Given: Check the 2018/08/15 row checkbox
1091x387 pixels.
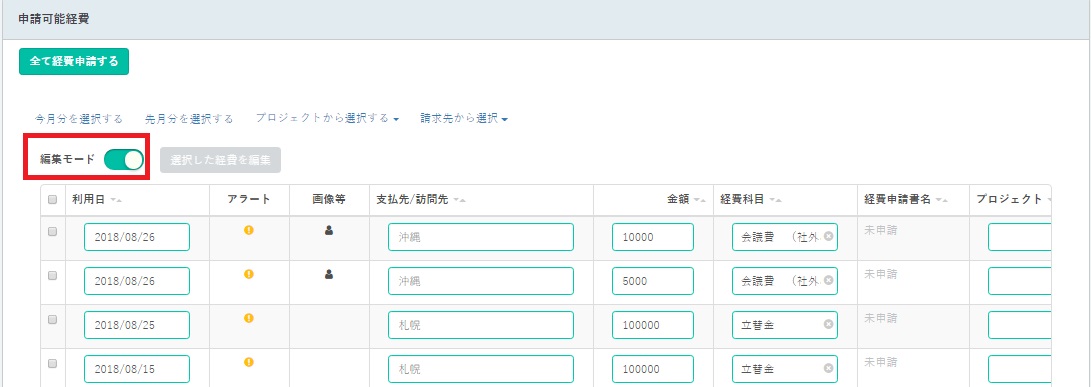Looking at the screenshot, I should (52, 363).
